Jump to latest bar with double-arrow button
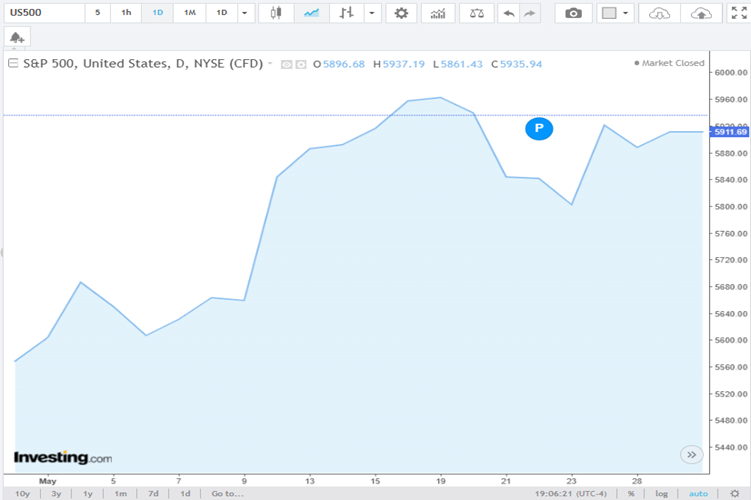 pos(692,455)
